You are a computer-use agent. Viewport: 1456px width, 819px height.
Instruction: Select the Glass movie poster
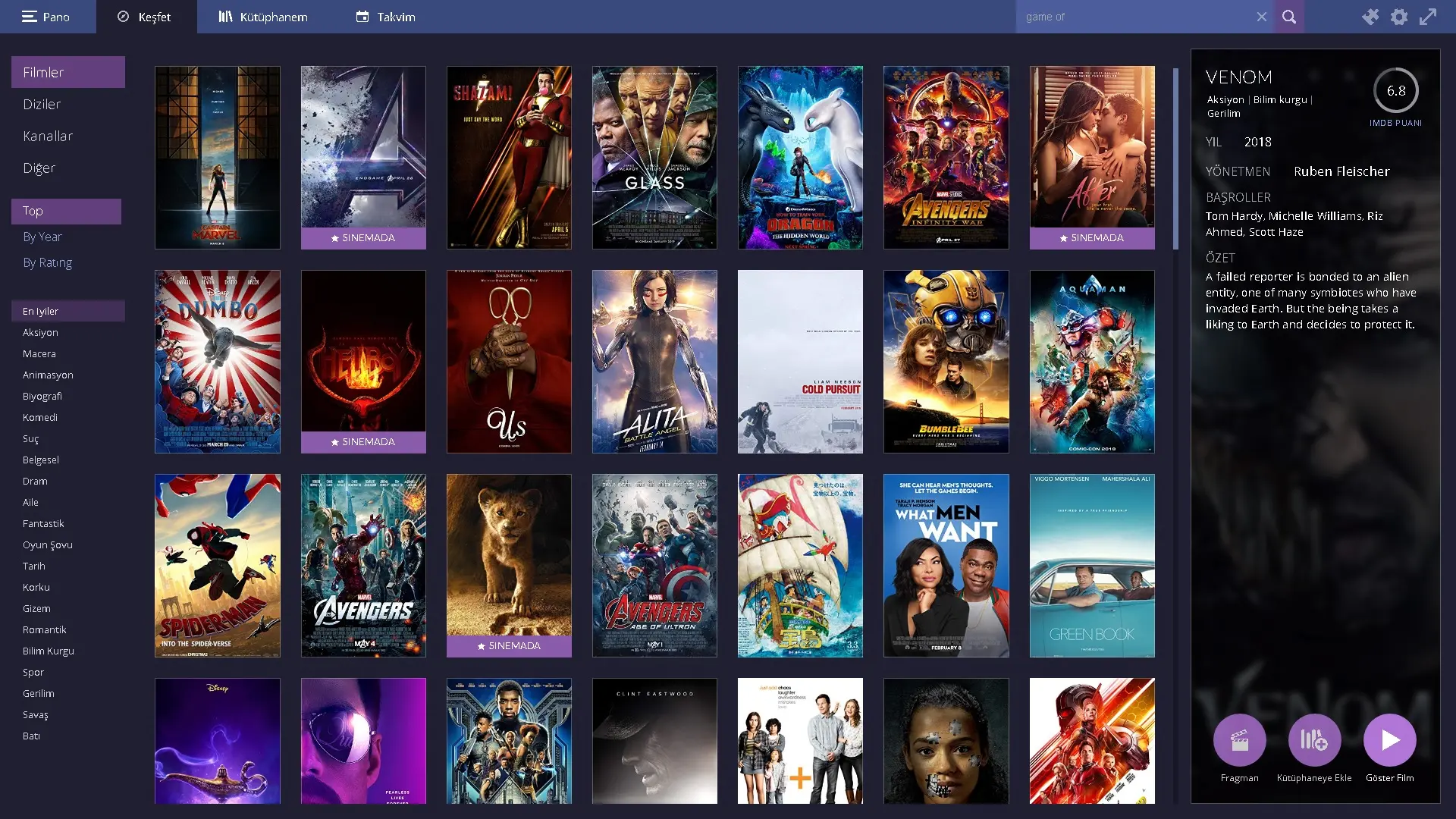tap(654, 158)
